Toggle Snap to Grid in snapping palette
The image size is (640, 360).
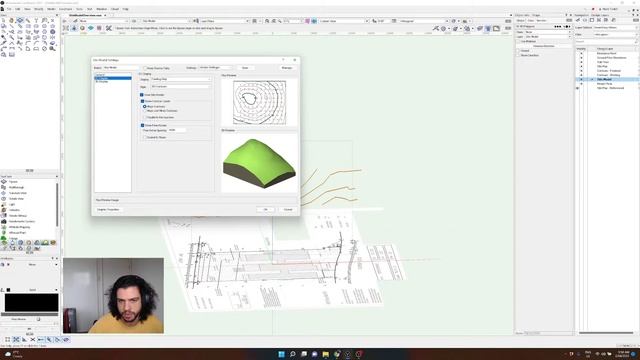8,340
